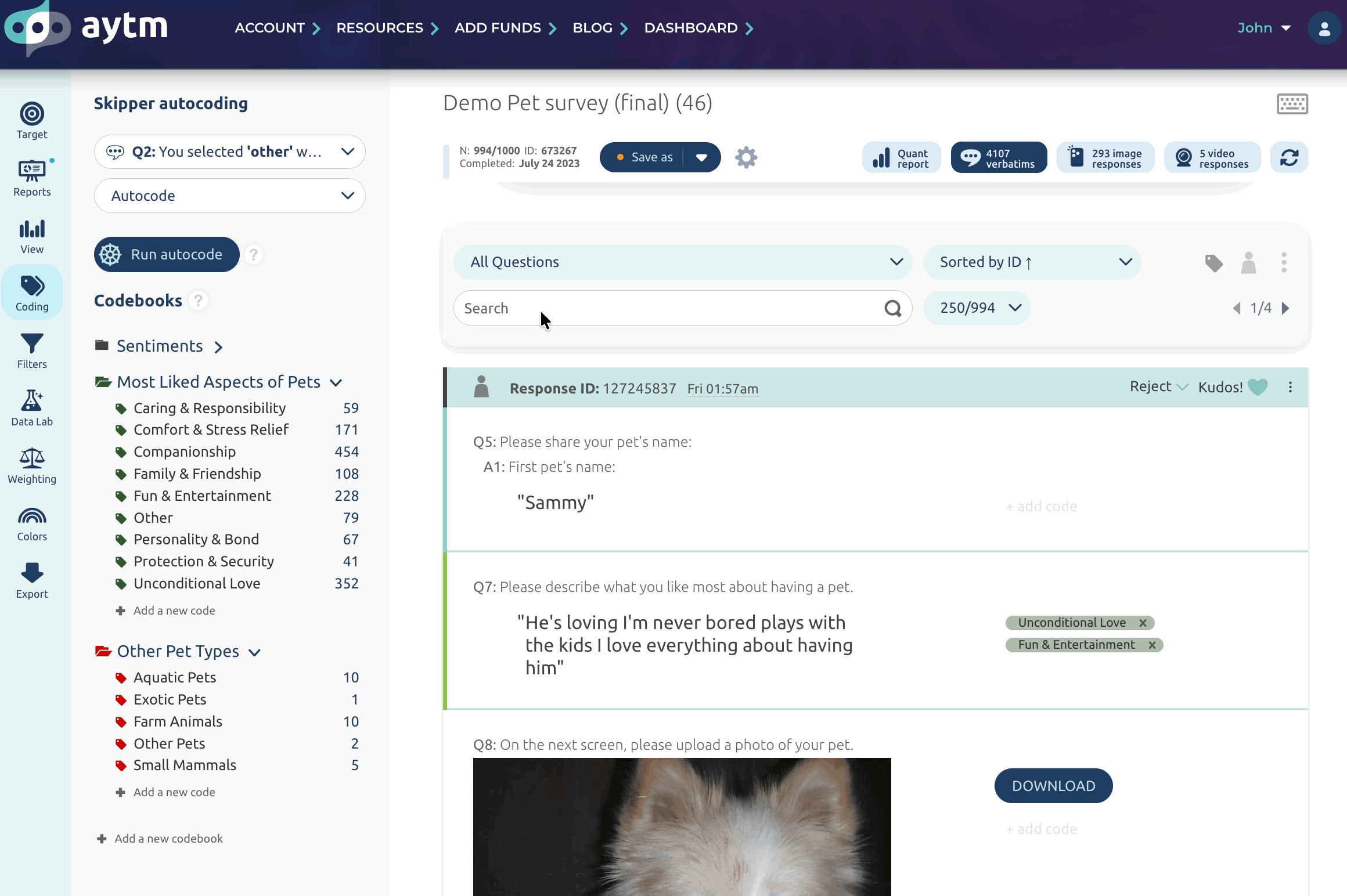This screenshot has width=1347, height=896.
Task: Click the user avatar icon
Action: click(x=1324, y=28)
